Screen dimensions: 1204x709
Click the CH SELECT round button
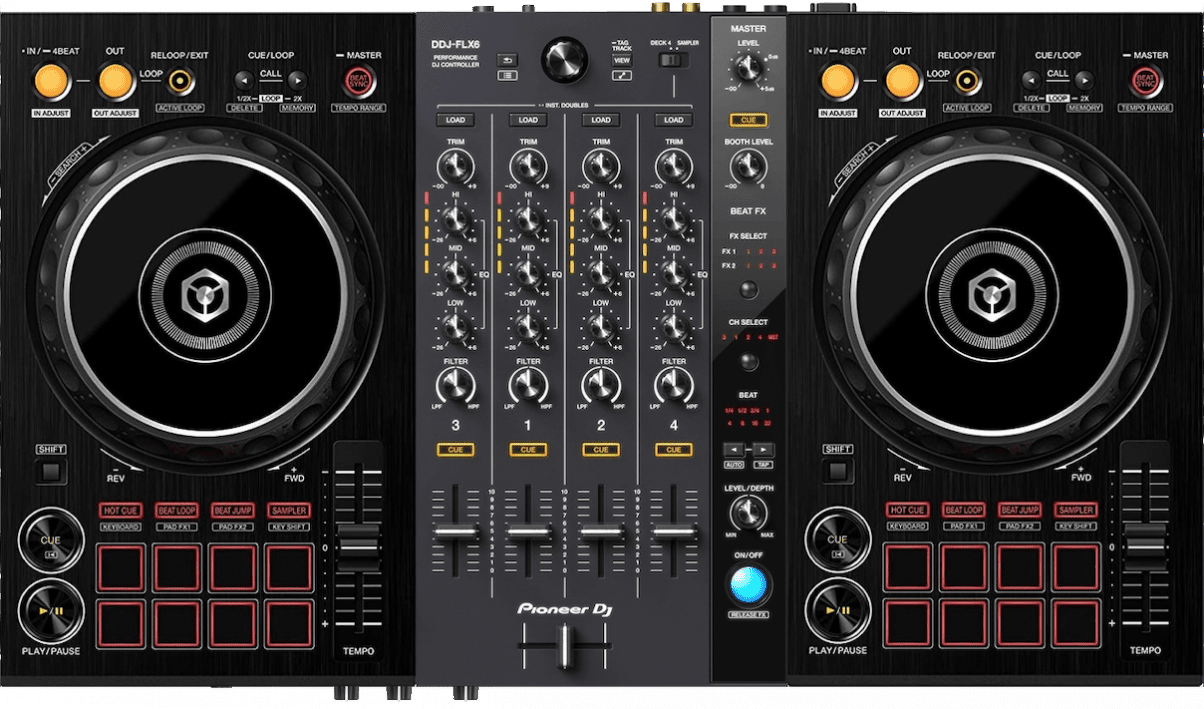tap(748, 362)
